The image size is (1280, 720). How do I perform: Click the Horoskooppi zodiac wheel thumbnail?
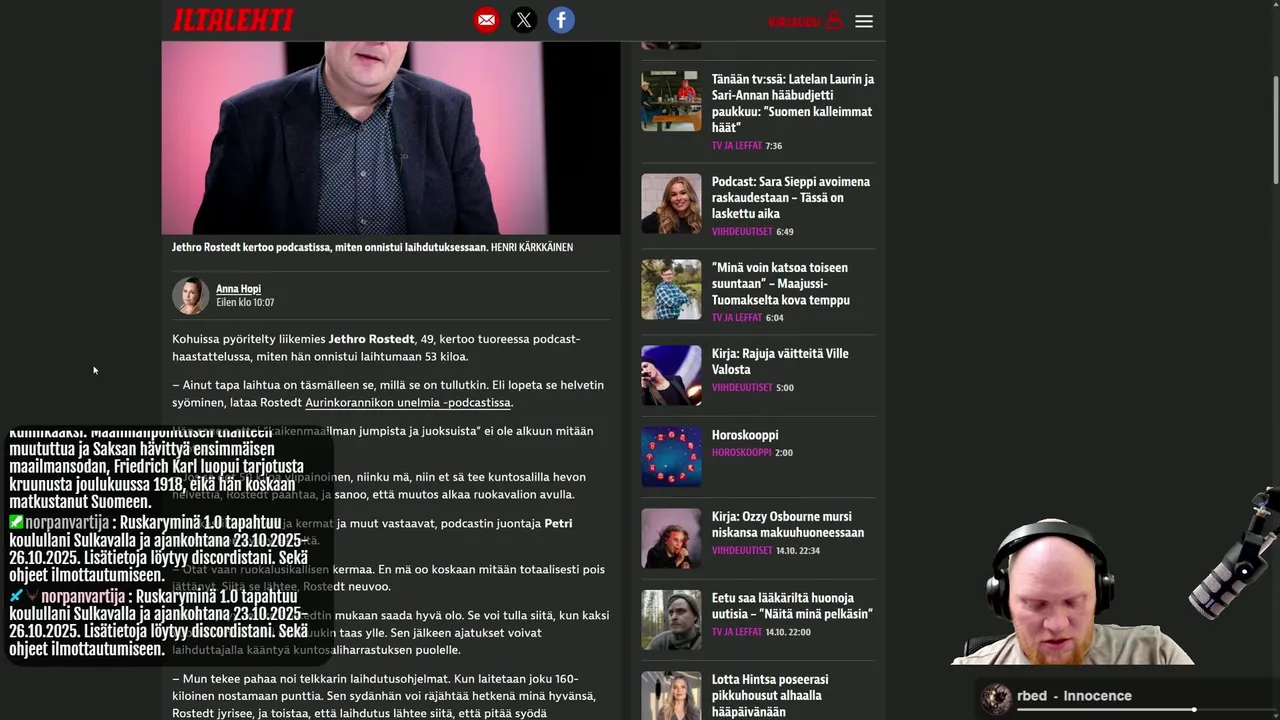pos(671,457)
